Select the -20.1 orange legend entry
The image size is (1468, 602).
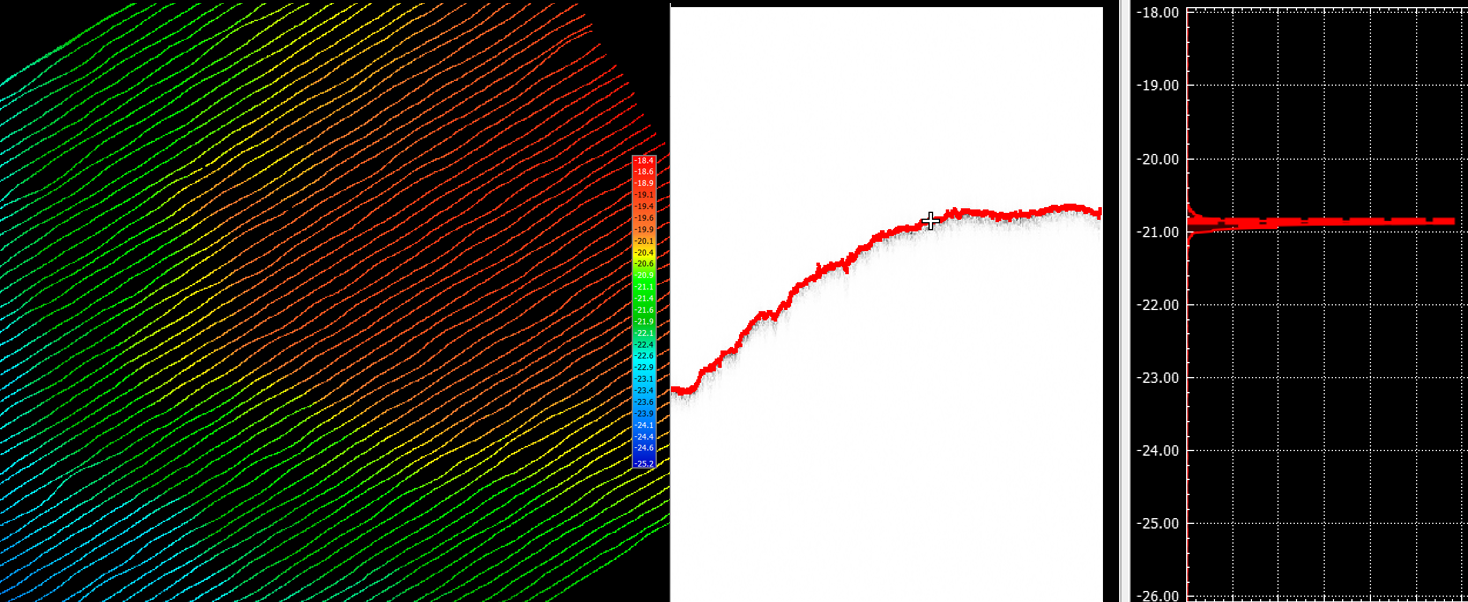pyautogui.click(x=644, y=241)
